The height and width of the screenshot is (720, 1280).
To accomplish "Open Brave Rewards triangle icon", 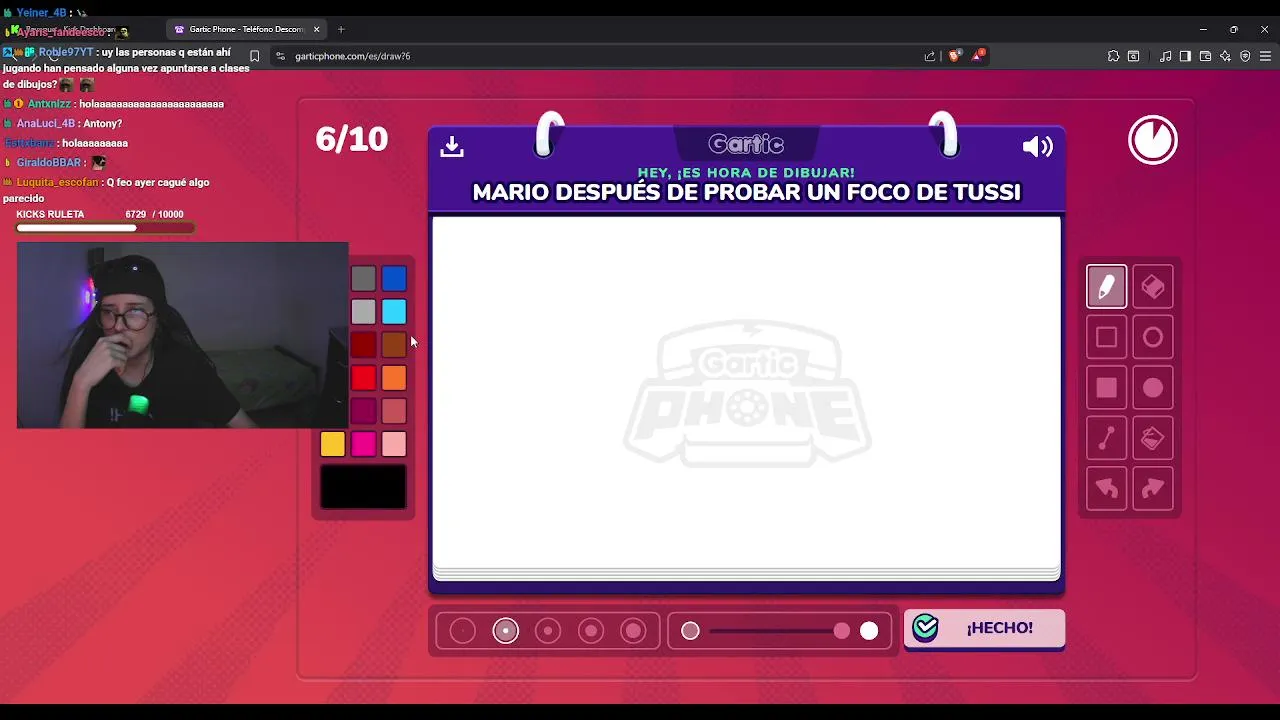I will [x=978, y=56].
